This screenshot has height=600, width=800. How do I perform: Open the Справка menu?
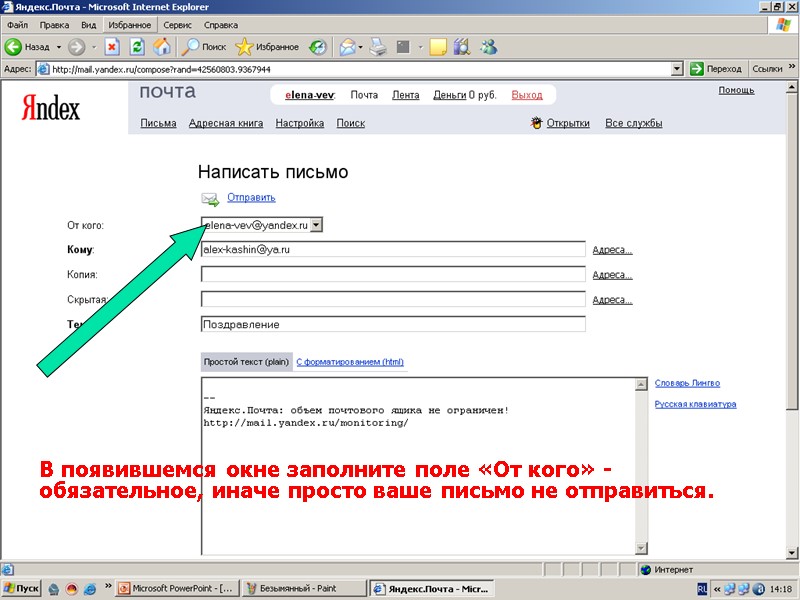220,24
